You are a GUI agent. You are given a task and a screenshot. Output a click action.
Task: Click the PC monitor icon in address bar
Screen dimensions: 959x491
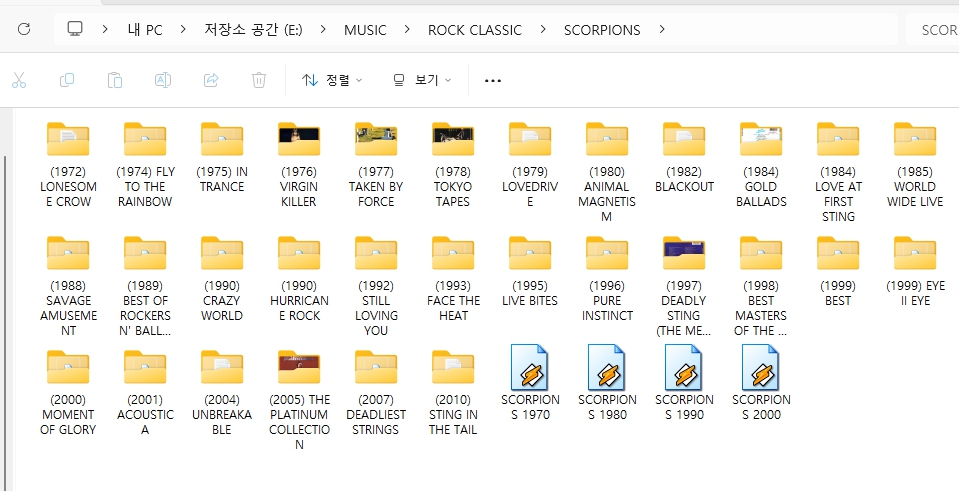[75, 29]
